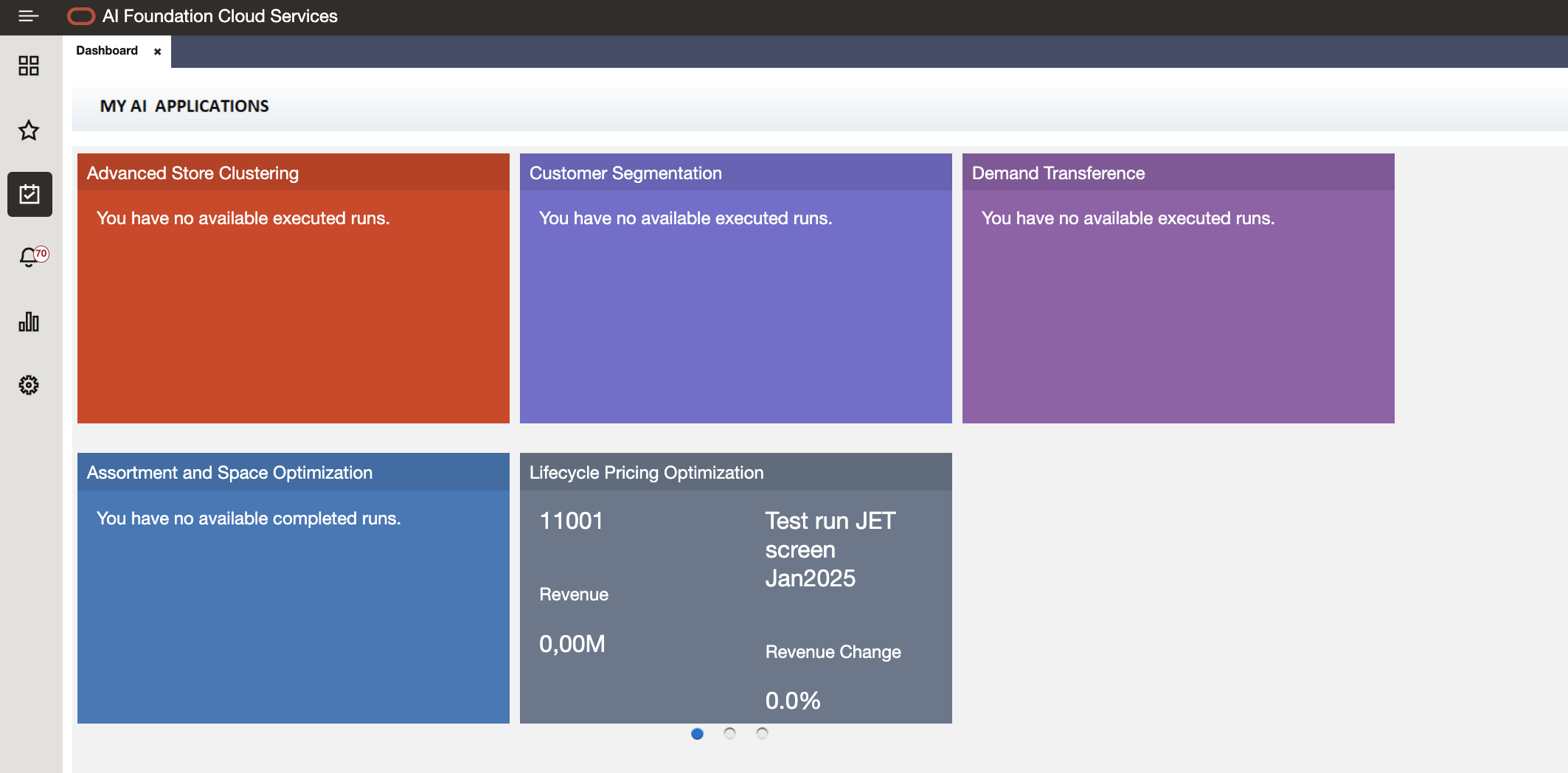Select the first carousel page dot
This screenshot has height=773, width=1568.
697,734
